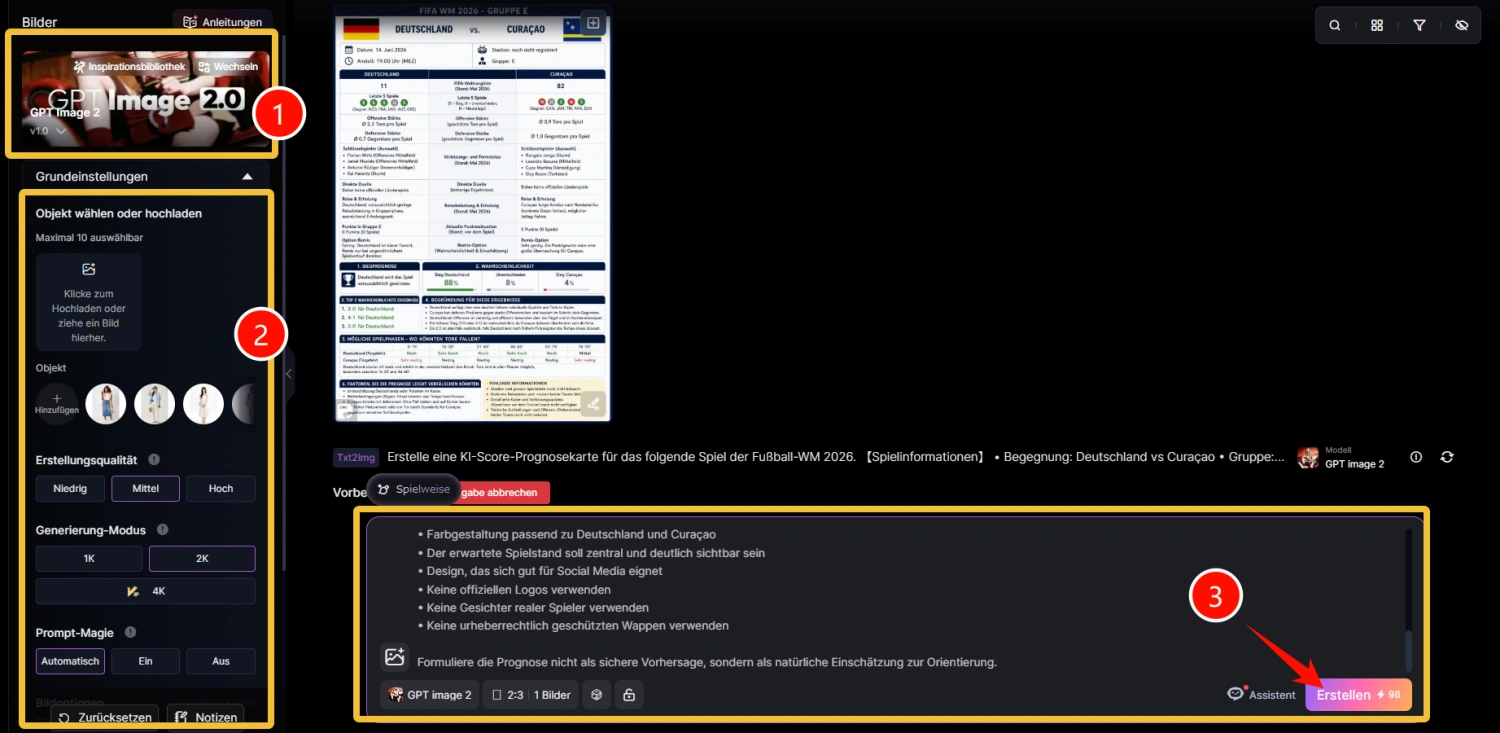Image resolution: width=1500 pixels, height=733 pixels.
Task: Click the 3D cube icon in prompt bar
Action: pyautogui.click(x=597, y=695)
